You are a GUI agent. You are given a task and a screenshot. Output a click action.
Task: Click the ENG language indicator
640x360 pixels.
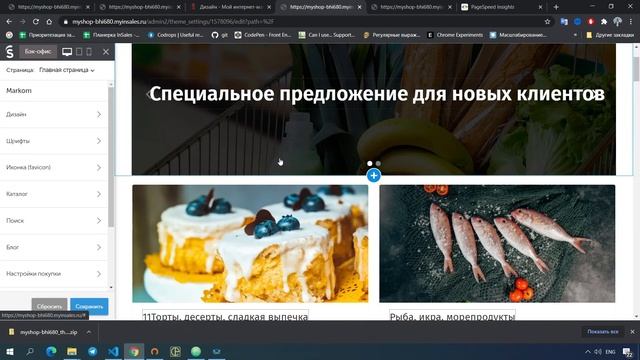pyautogui.click(x=610, y=352)
